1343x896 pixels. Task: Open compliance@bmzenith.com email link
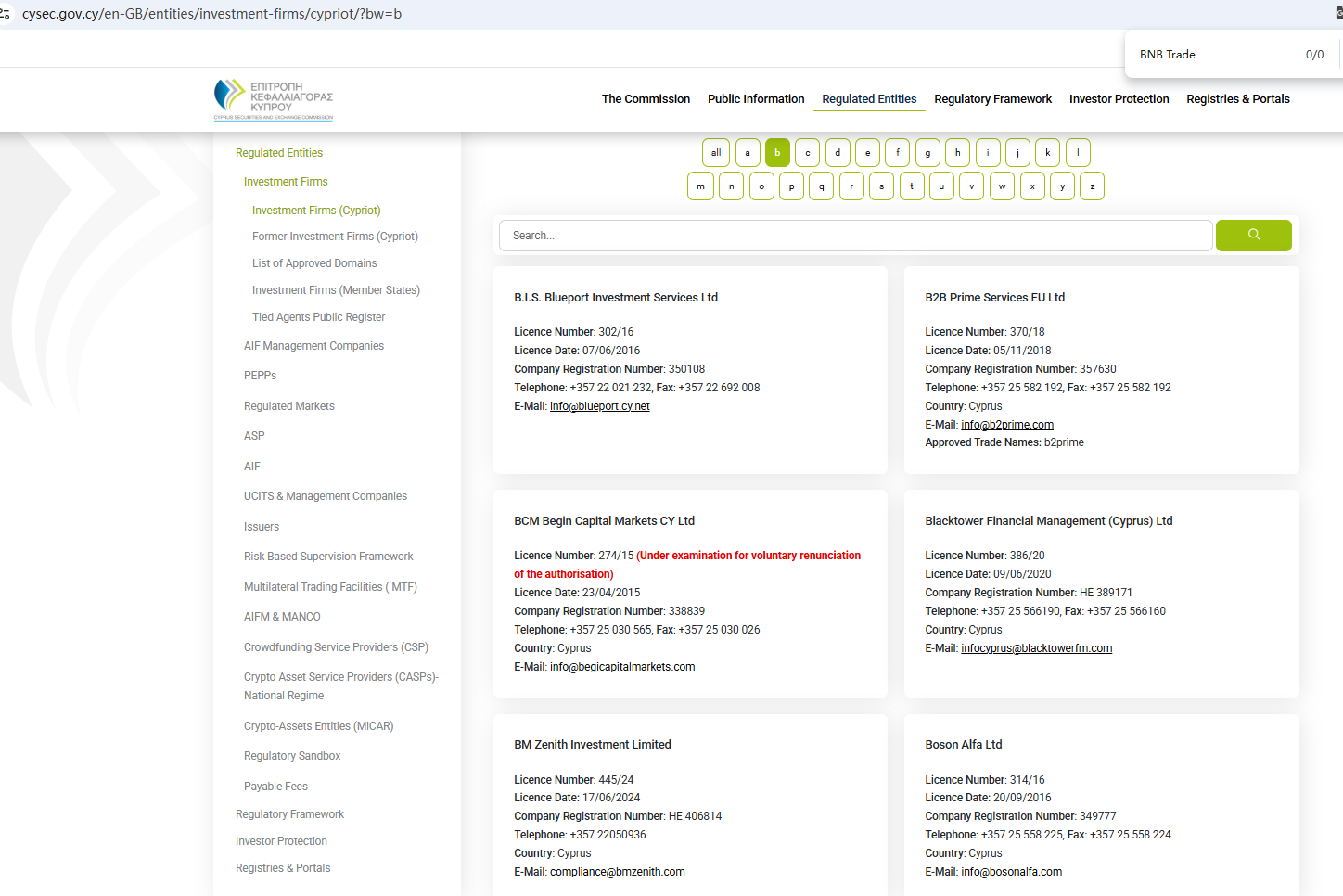click(x=617, y=872)
